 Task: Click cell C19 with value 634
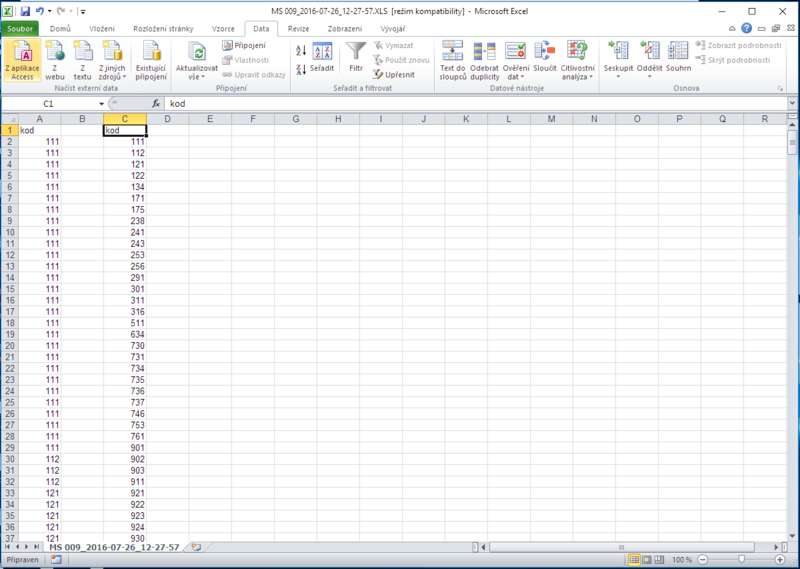tap(124, 334)
